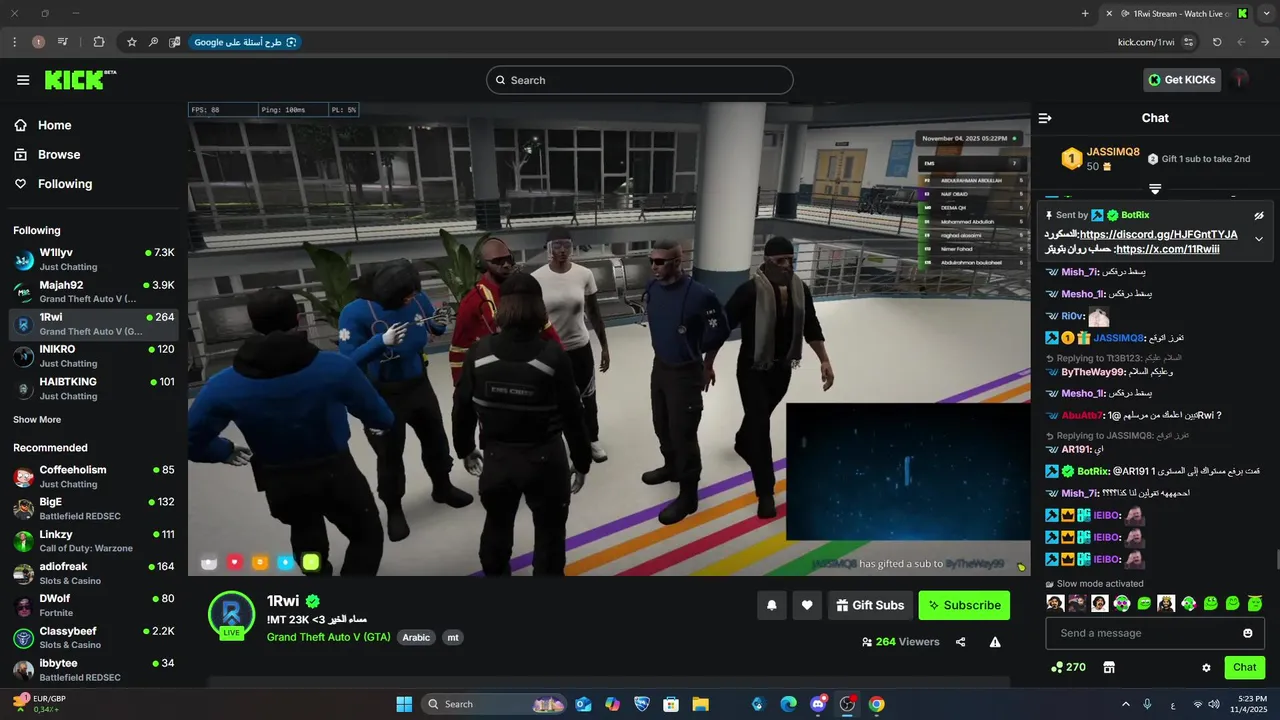Screen dimensions: 1280x720
Task: Click the Subscribe button
Action: coord(965,605)
